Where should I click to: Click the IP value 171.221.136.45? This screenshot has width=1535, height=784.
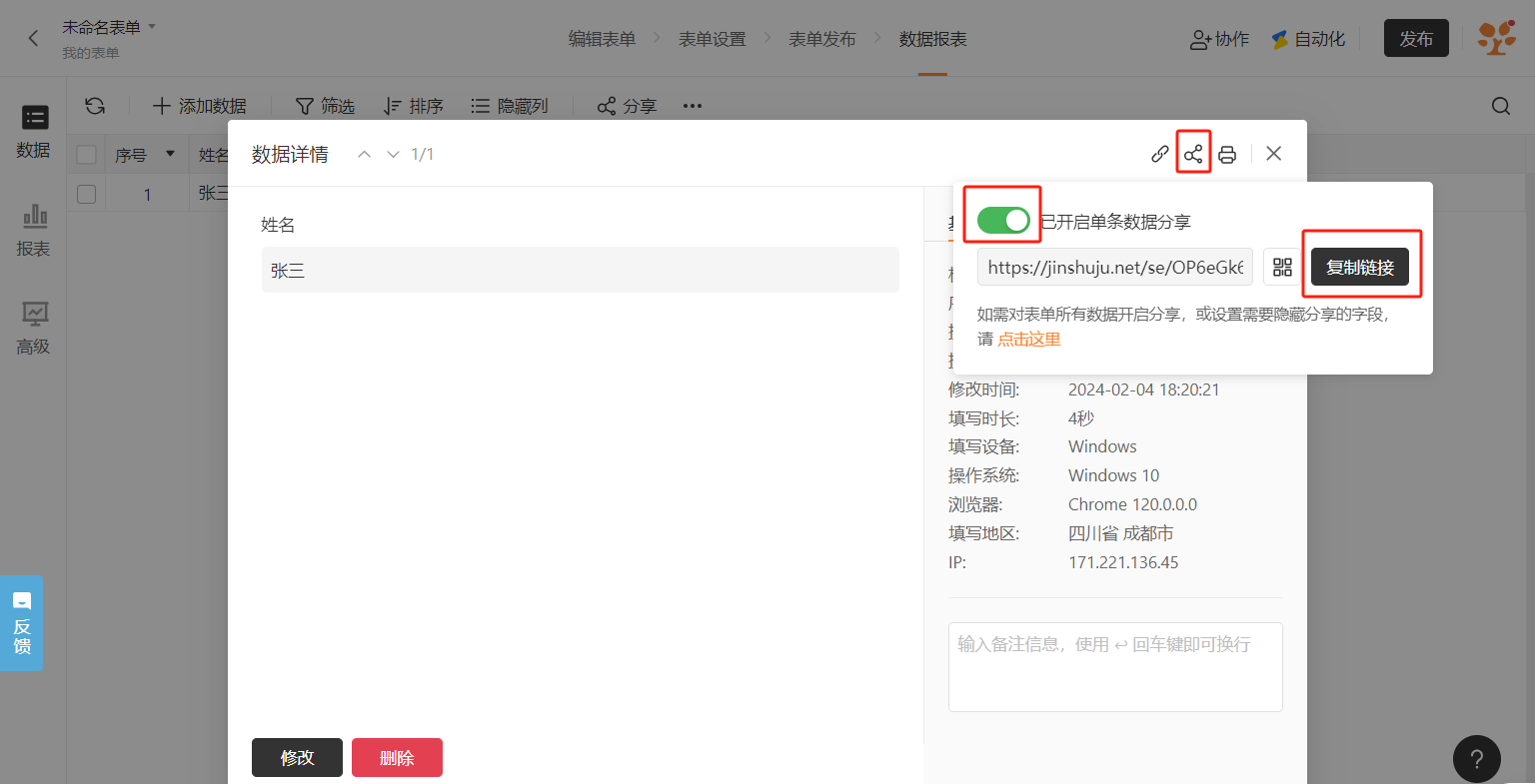coord(1123,562)
